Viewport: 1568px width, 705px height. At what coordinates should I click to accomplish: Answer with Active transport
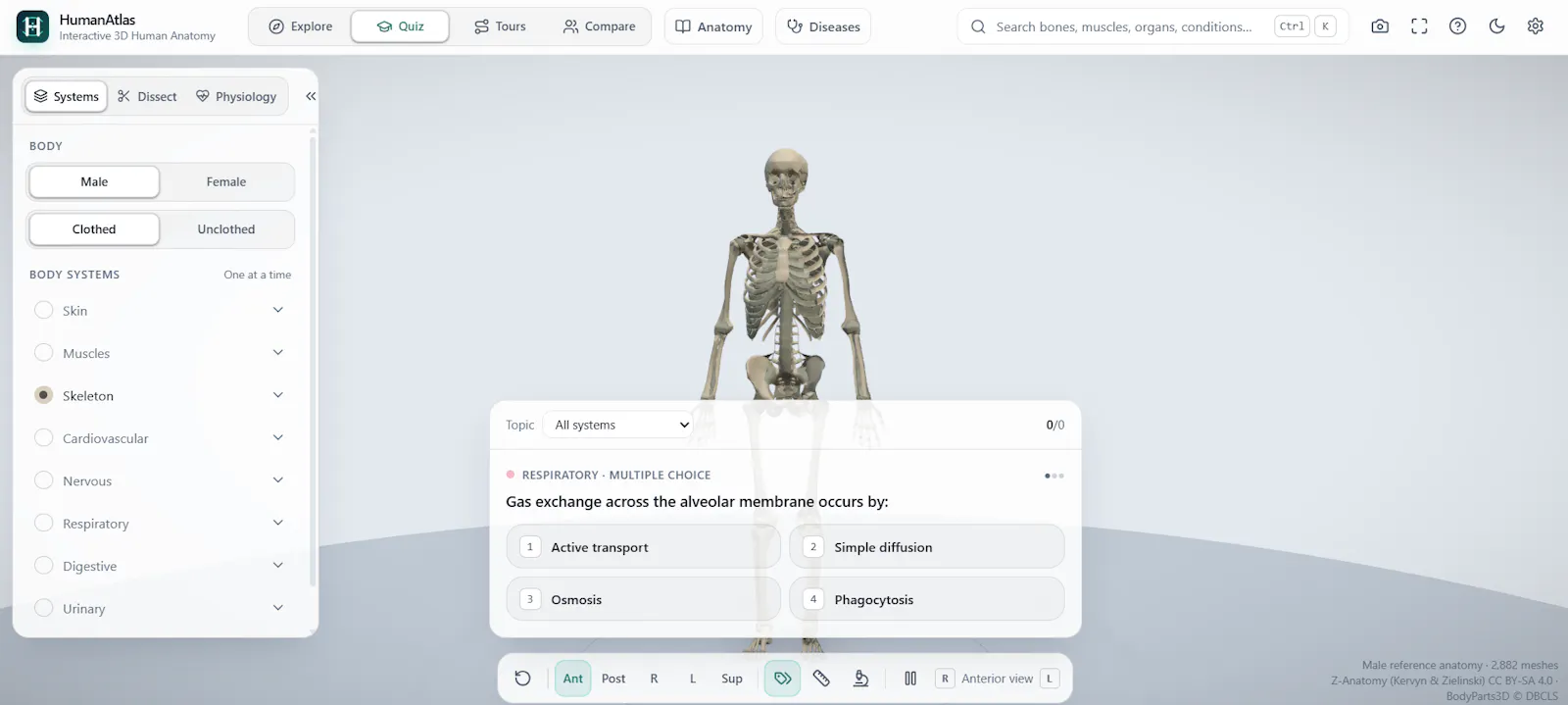(643, 547)
